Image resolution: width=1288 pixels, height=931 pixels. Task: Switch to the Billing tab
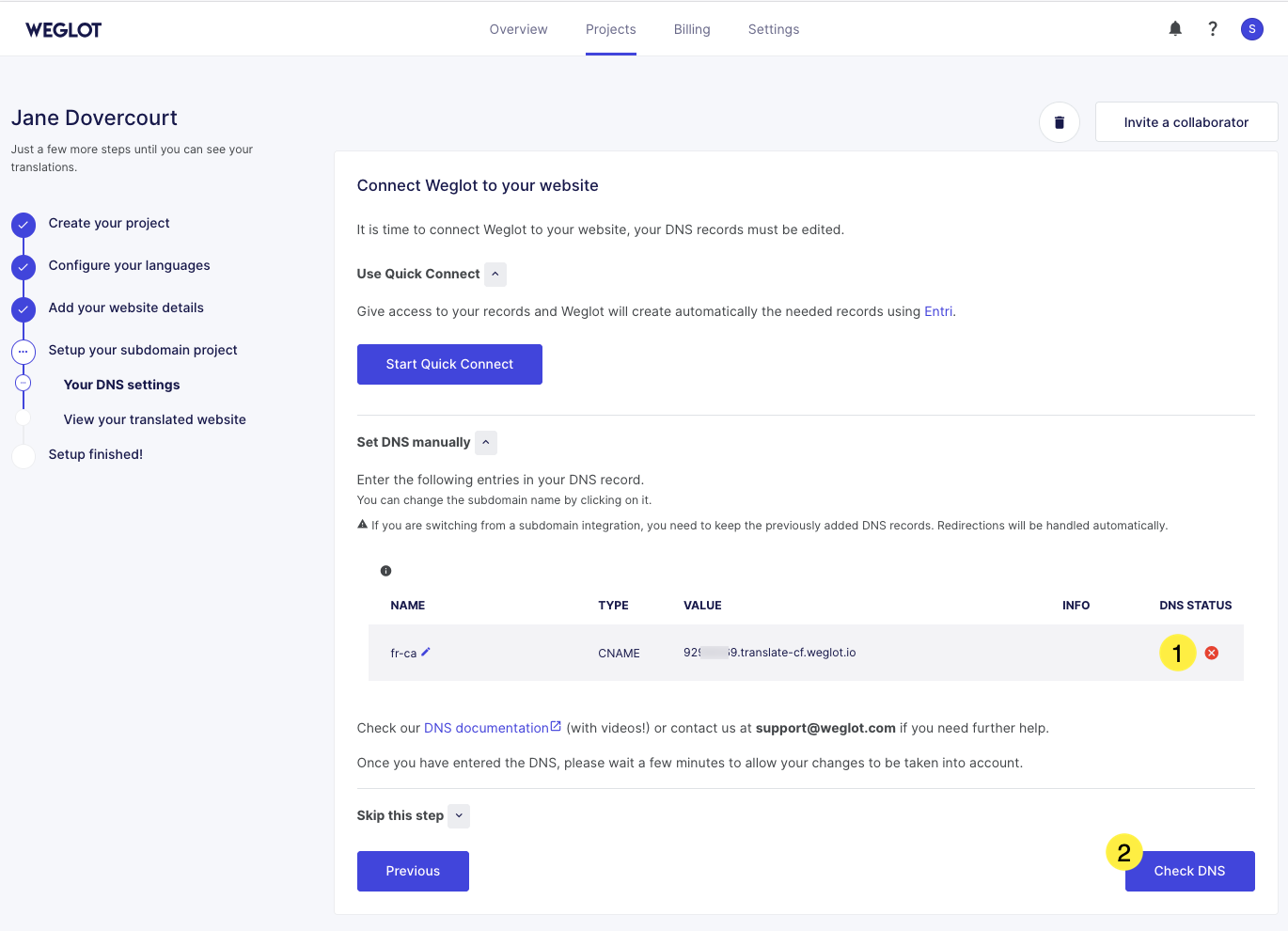pos(692,29)
